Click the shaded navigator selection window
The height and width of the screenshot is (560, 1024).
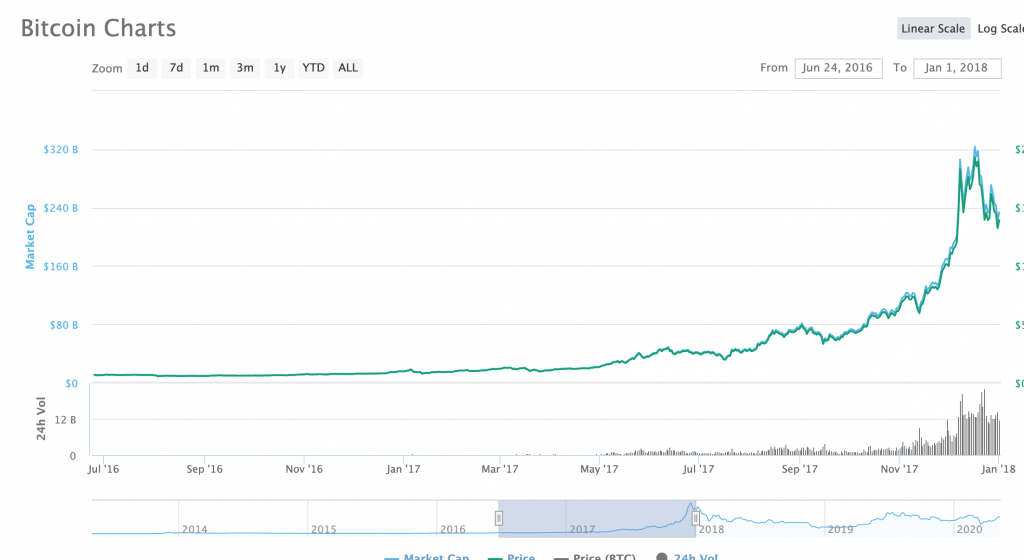597,519
